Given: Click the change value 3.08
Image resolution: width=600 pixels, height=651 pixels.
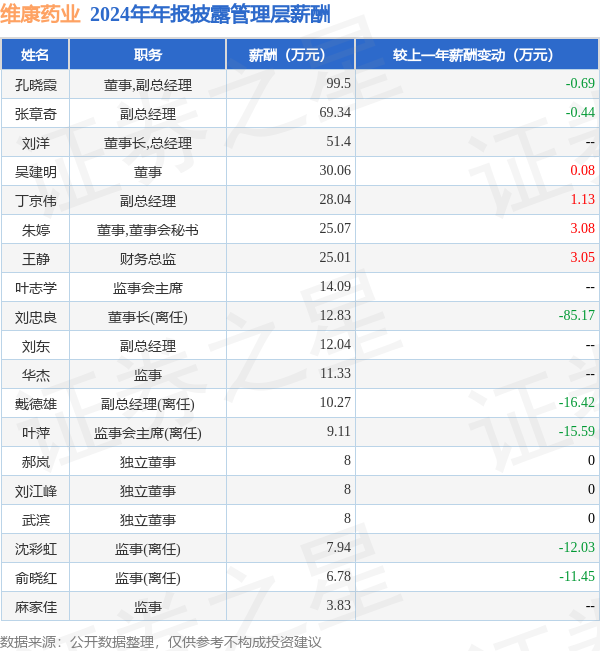Looking at the screenshot, I should (x=583, y=228).
